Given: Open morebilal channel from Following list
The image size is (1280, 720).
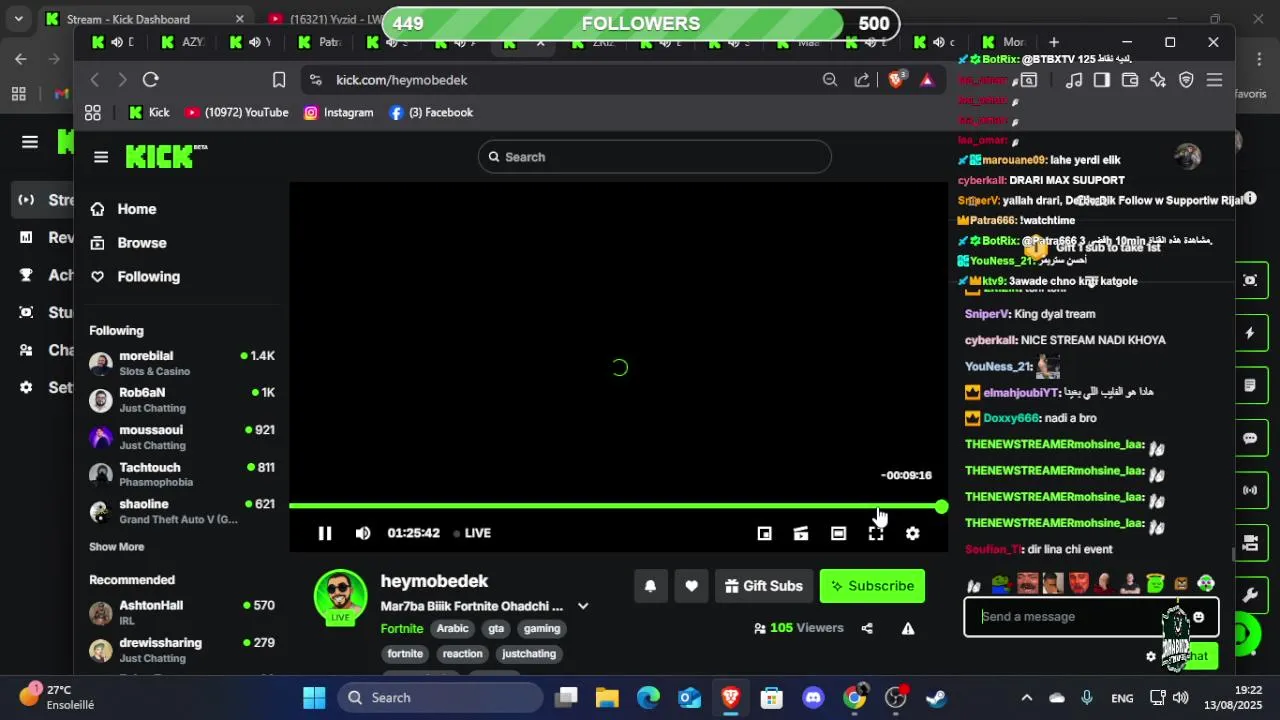Looking at the screenshot, I should (182, 363).
